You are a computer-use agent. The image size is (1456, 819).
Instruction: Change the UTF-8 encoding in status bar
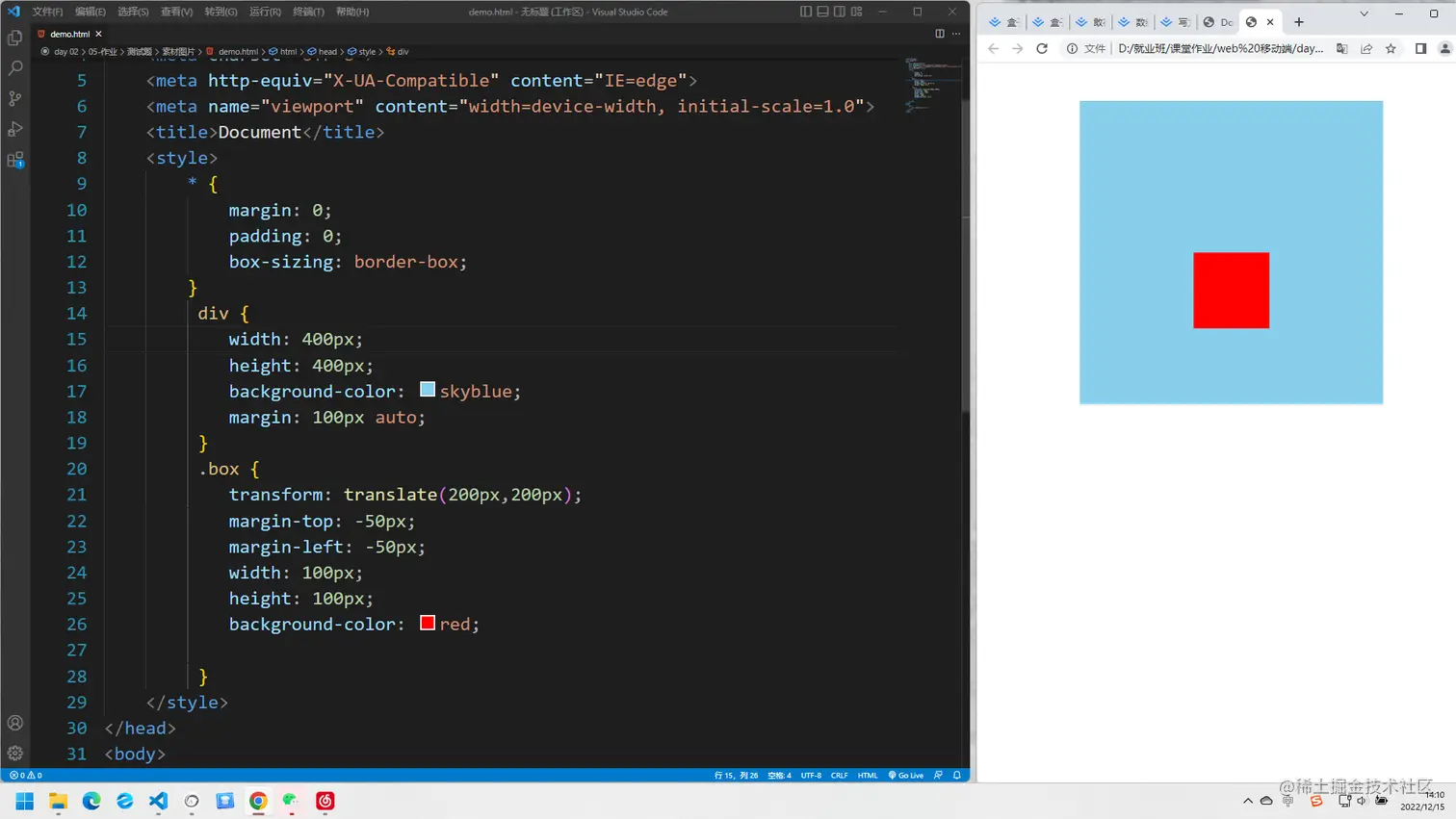pos(811,775)
